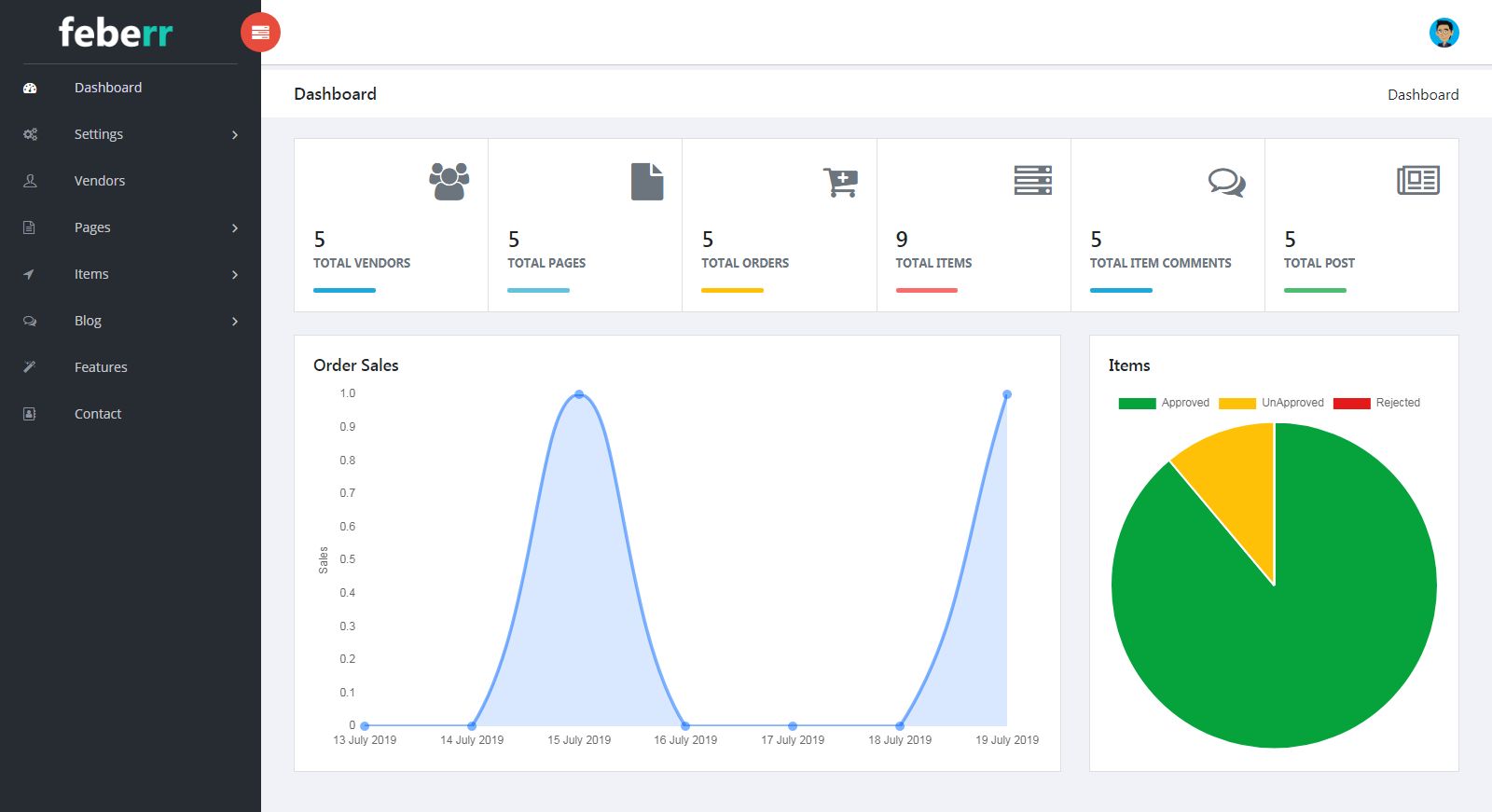Open the user avatar profile menu
Image resolution: width=1492 pixels, height=812 pixels.
tap(1444, 33)
